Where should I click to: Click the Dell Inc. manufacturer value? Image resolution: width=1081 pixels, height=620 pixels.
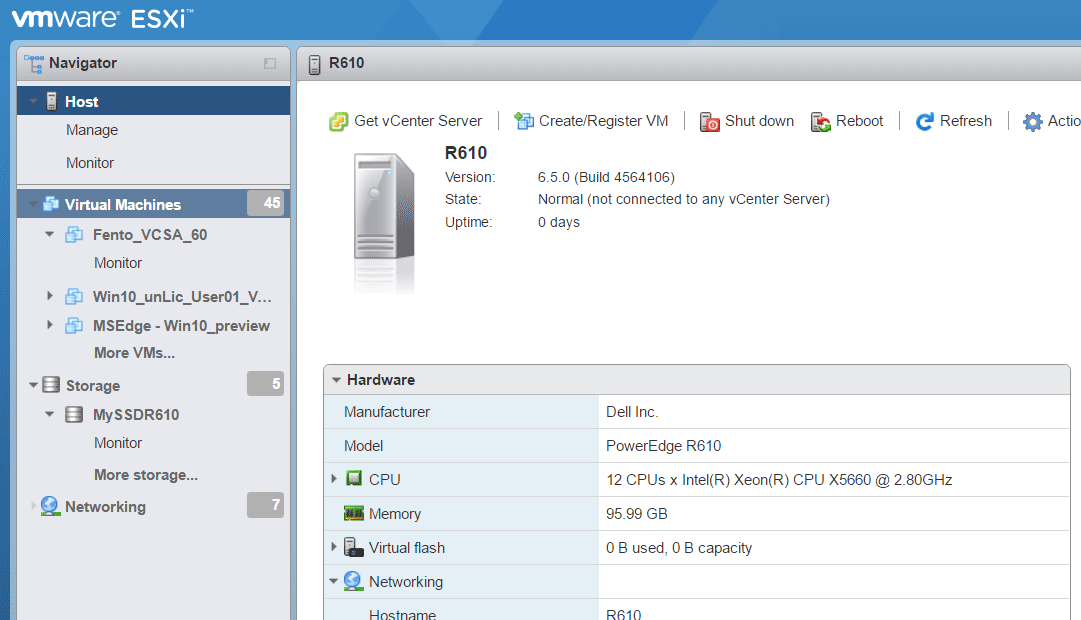click(x=632, y=412)
